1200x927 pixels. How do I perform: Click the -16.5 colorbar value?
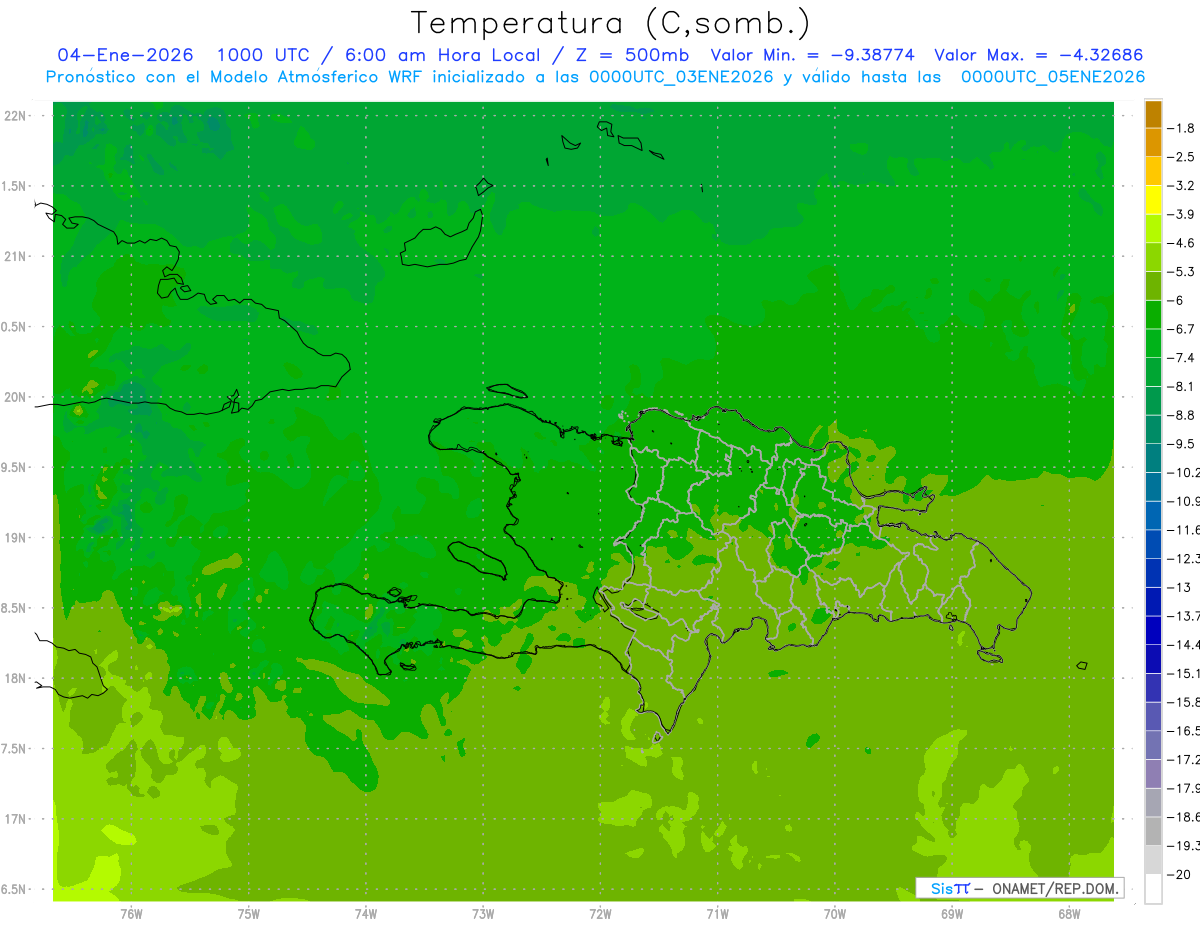point(1185,731)
